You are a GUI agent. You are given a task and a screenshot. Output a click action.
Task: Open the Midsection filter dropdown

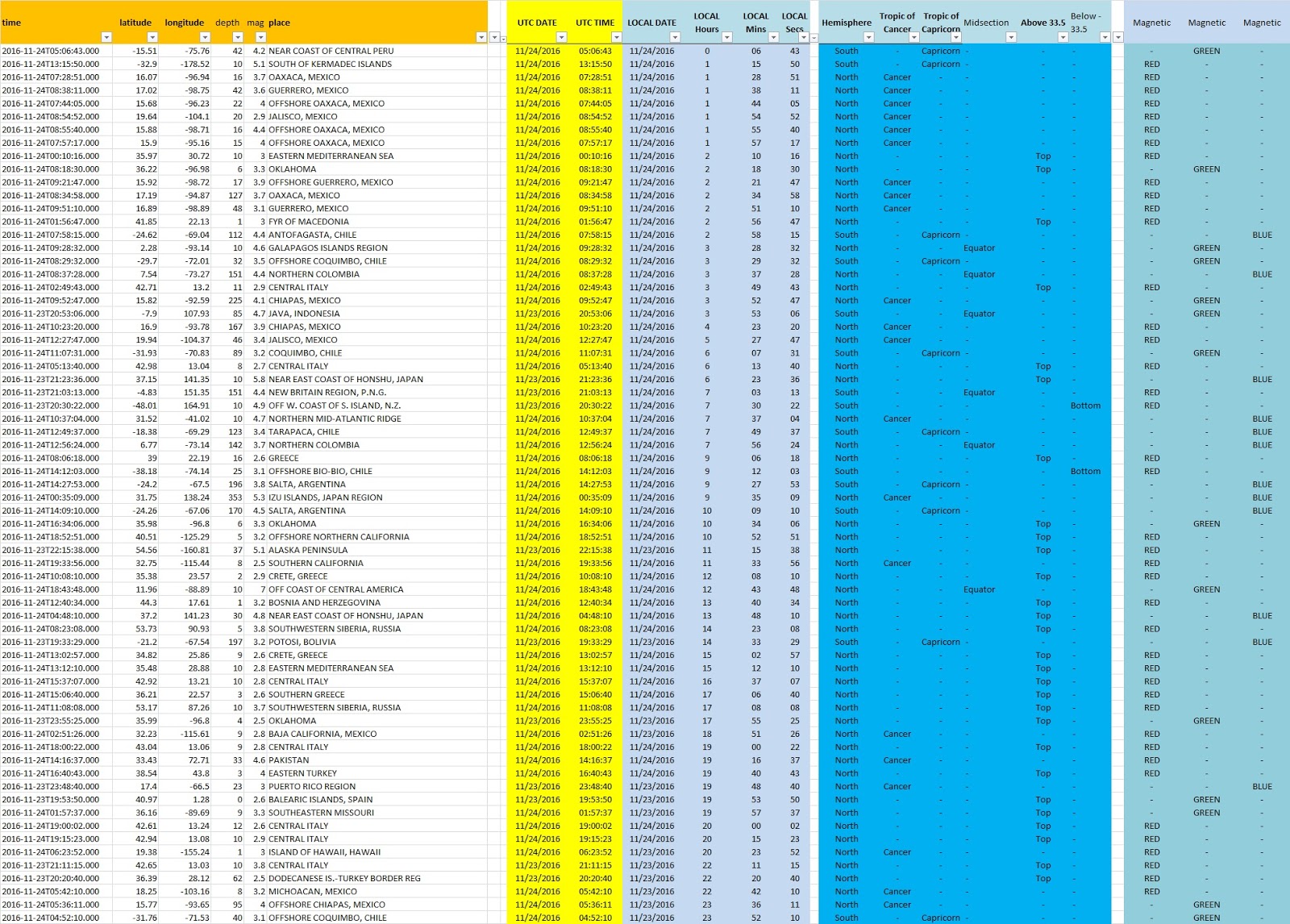pyautogui.click(x=1011, y=37)
